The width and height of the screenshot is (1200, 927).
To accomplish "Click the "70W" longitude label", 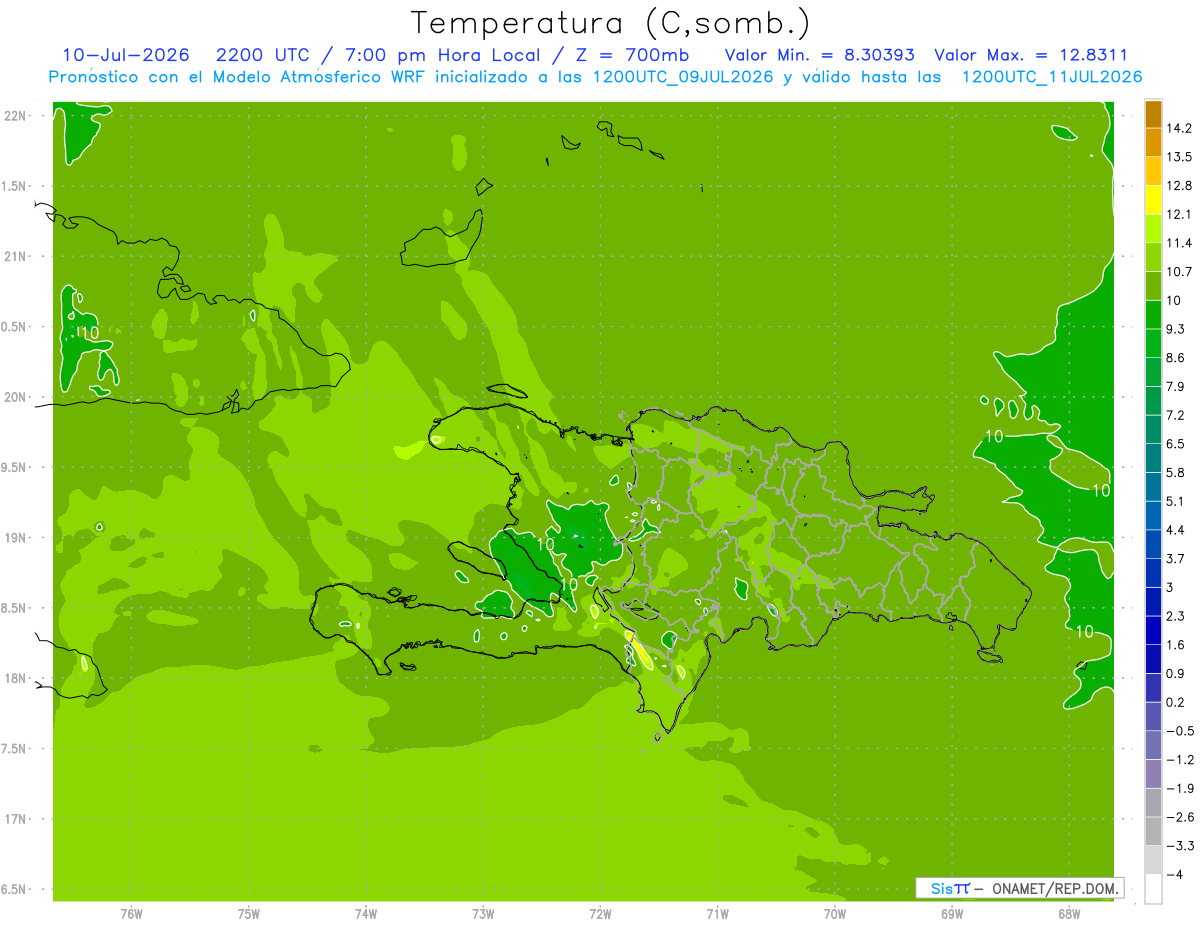I will [x=834, y=914].
